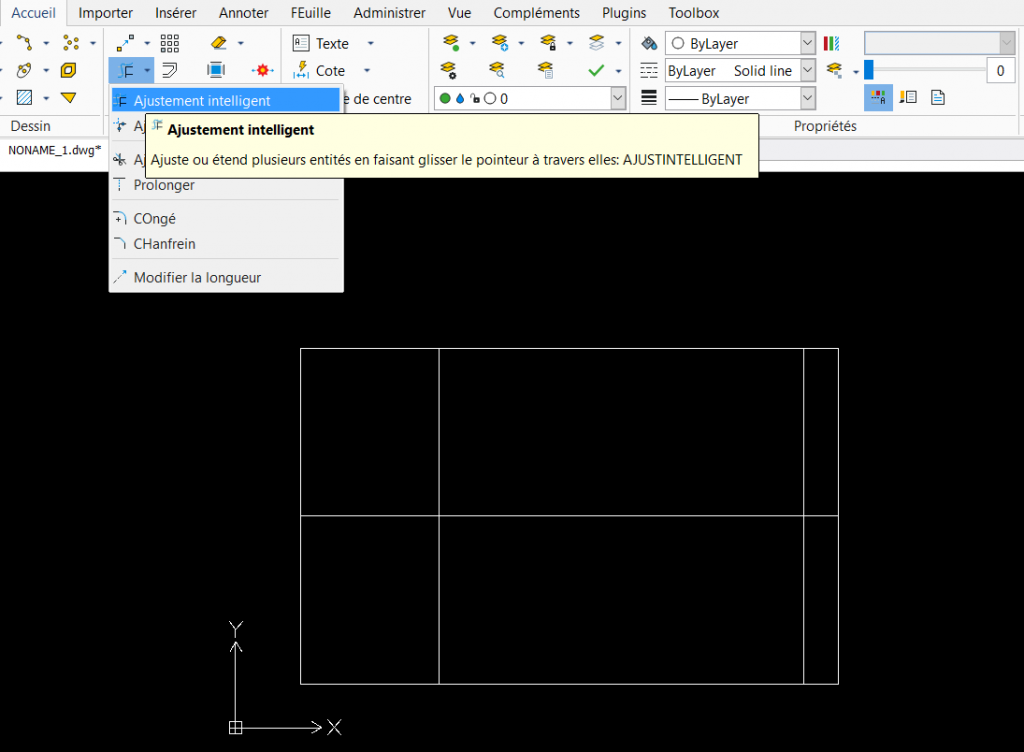Image resolution: width=1024 pixels, height=752 pixels.
Task: Click the layer list properties icon
Action: (x=545, y=70)
